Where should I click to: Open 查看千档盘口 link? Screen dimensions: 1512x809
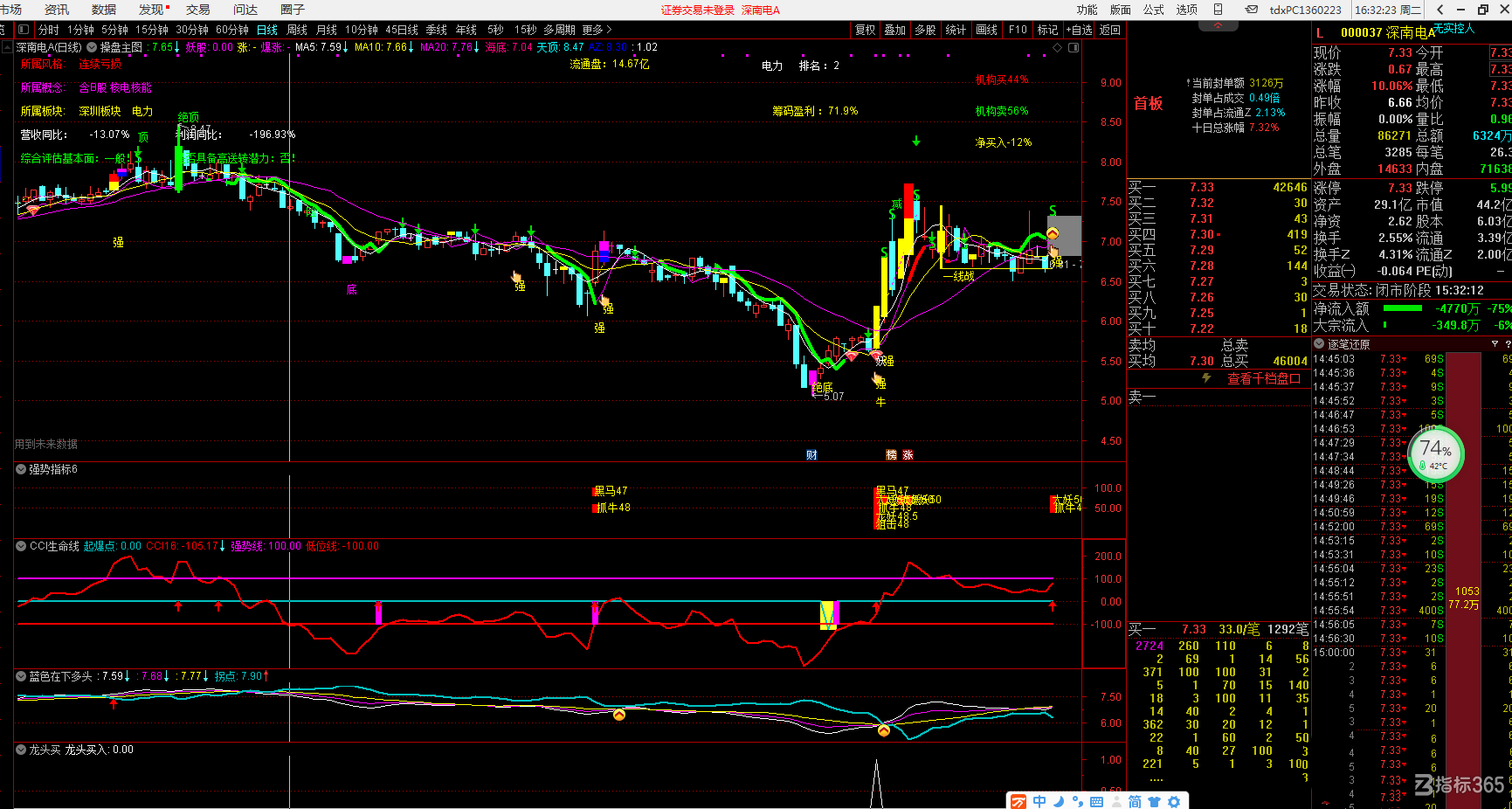pos(1263,378)
